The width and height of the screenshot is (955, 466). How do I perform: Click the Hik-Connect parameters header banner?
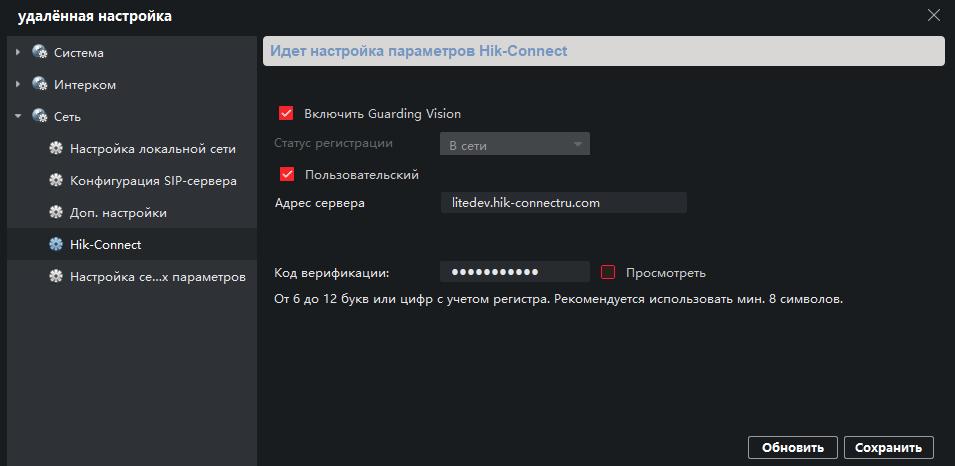[604, 51]
